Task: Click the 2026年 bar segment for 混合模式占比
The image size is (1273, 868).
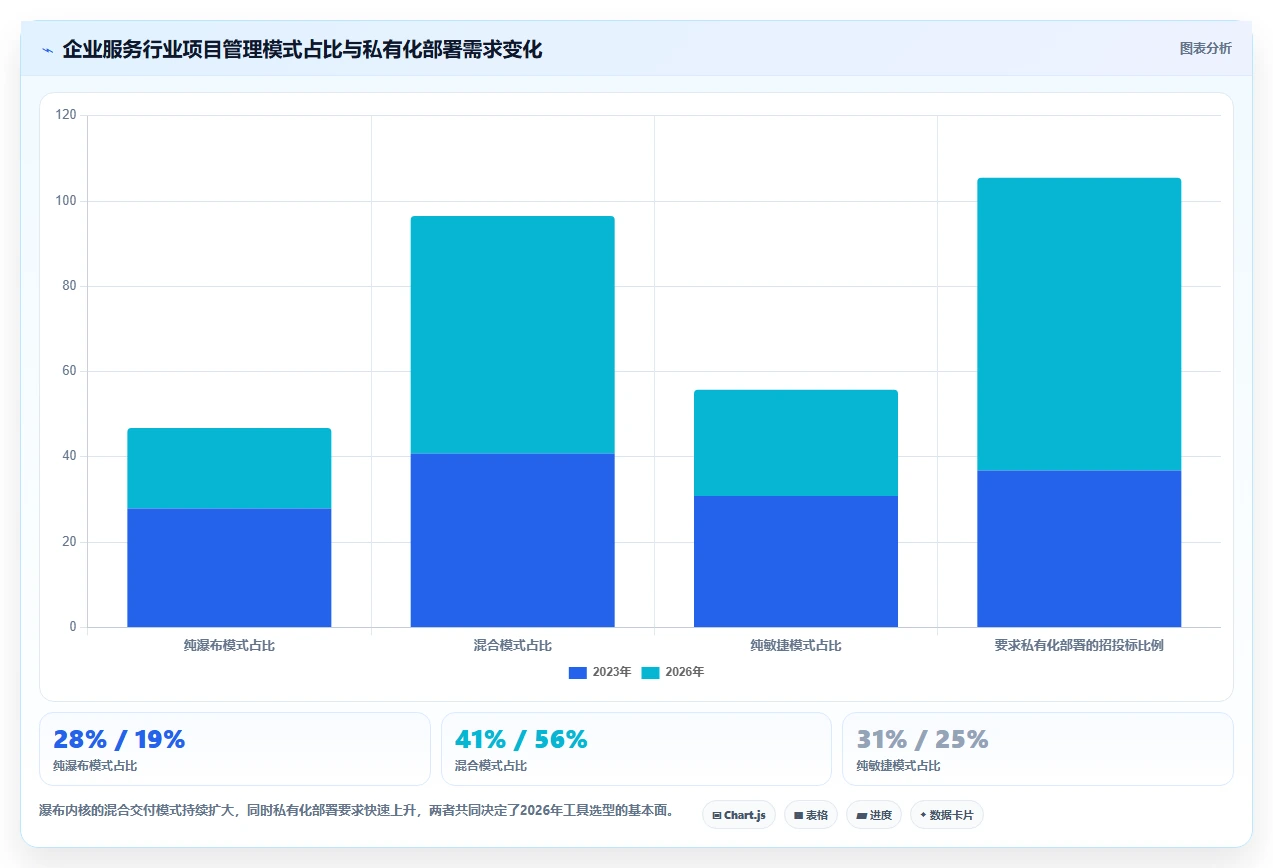Action: point(512,335)
